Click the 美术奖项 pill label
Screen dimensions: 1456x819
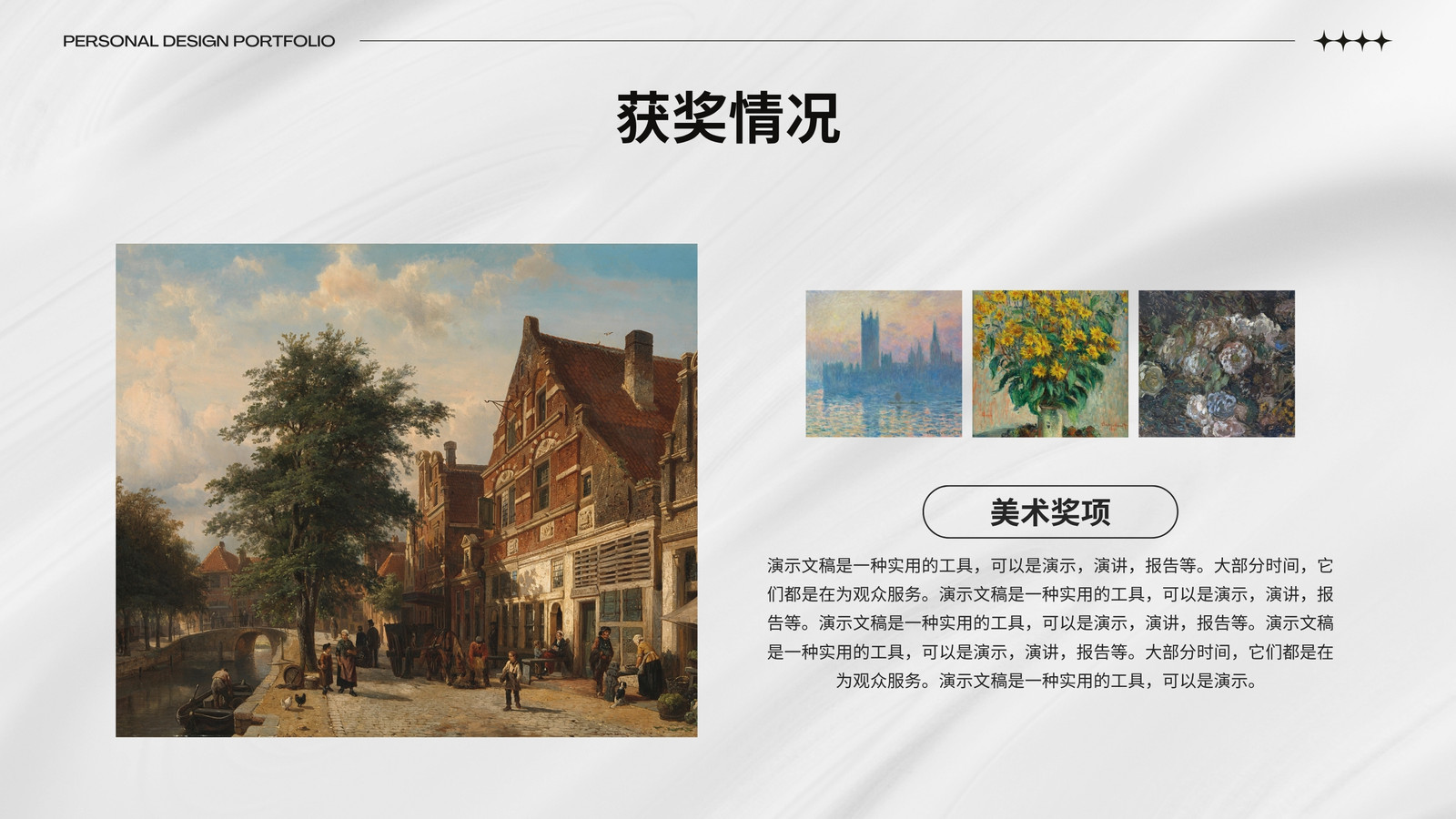pyautogui.click(x=1050, y=512)
